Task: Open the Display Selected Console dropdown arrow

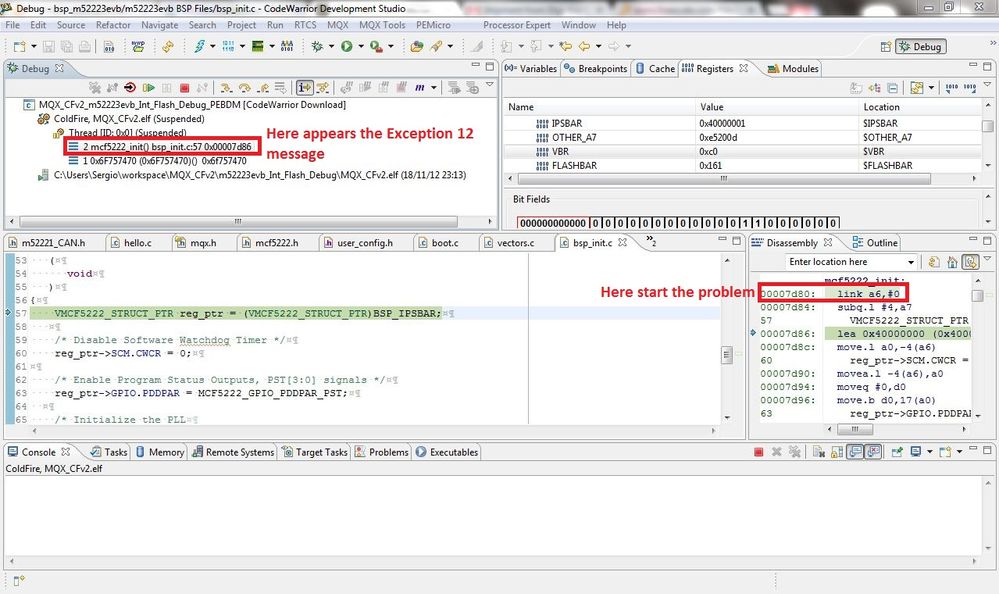Action: click(x=930, y=452)
